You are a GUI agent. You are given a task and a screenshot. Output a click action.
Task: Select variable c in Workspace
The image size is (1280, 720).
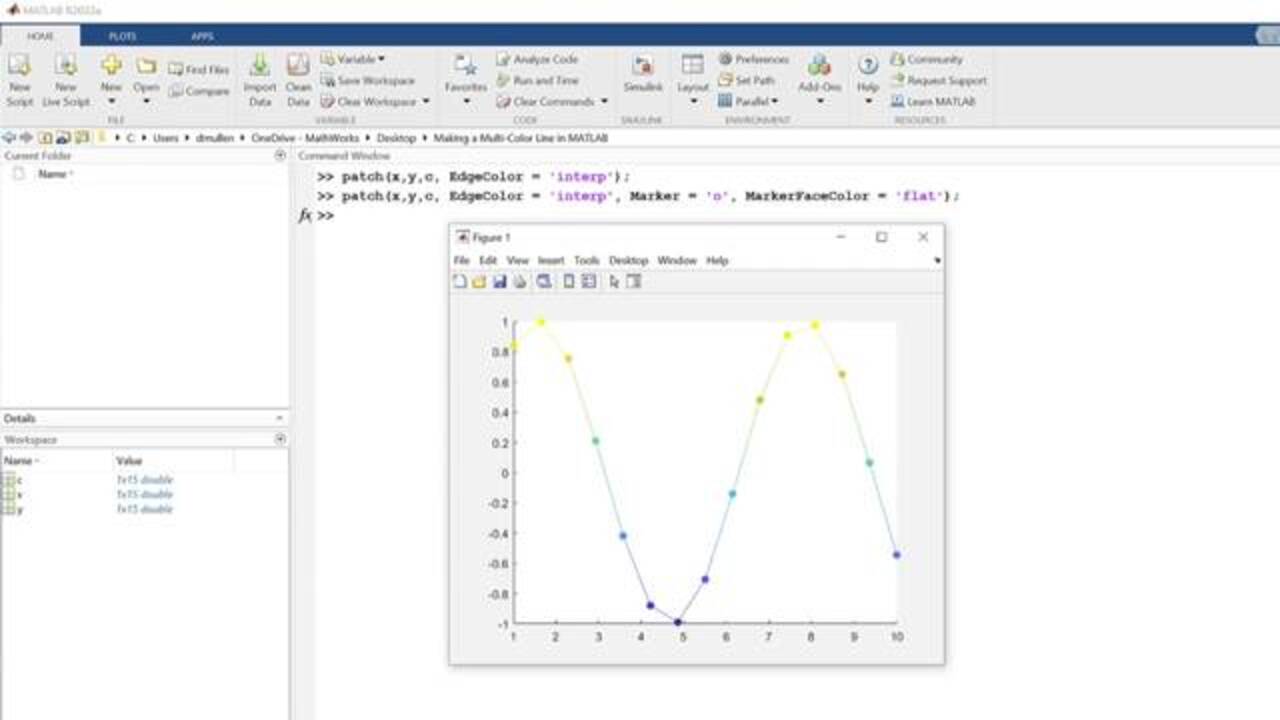coord(18,480)
